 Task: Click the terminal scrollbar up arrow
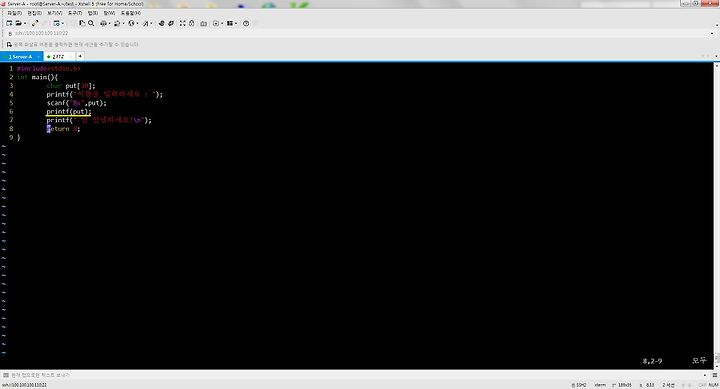716,66
